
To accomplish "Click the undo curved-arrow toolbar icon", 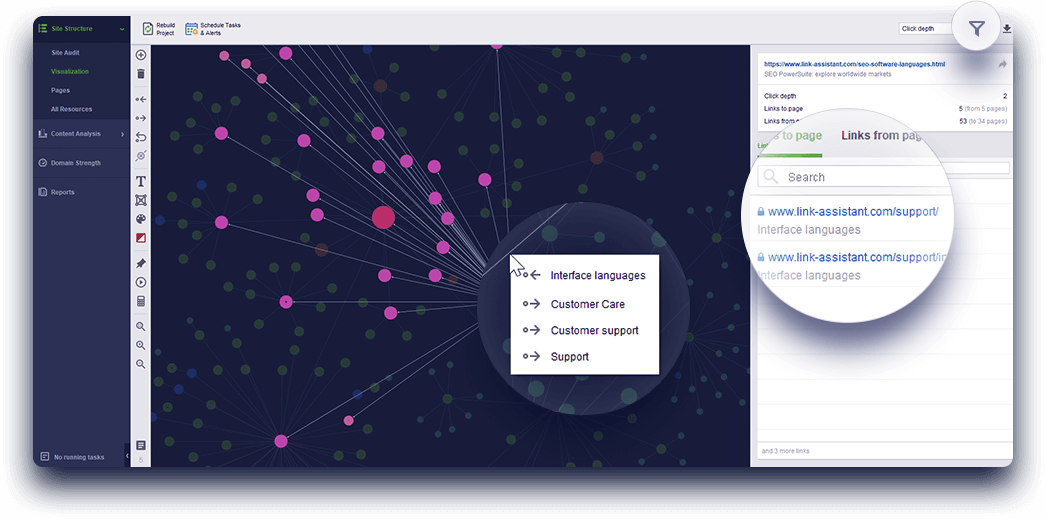I will point(141,137).
